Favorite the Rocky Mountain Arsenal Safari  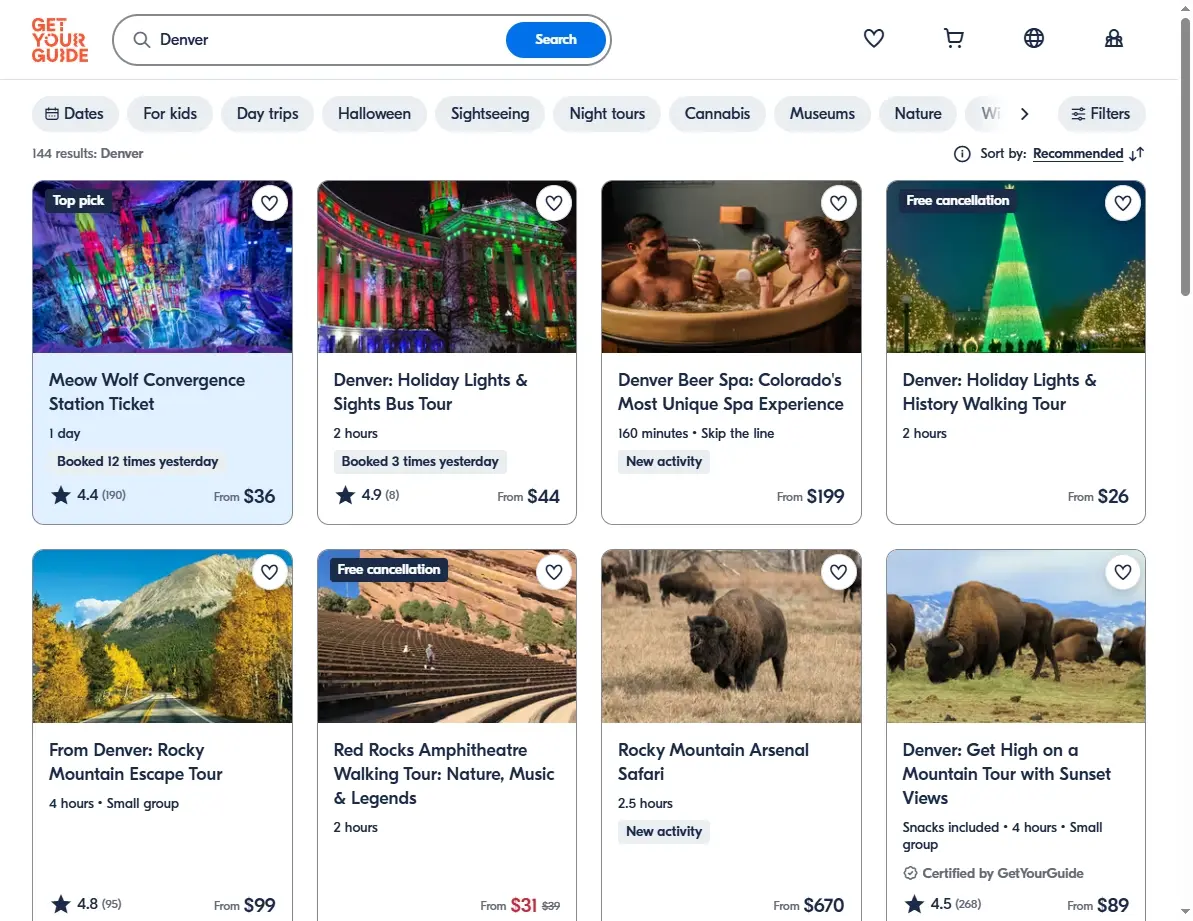pos(838,572)
